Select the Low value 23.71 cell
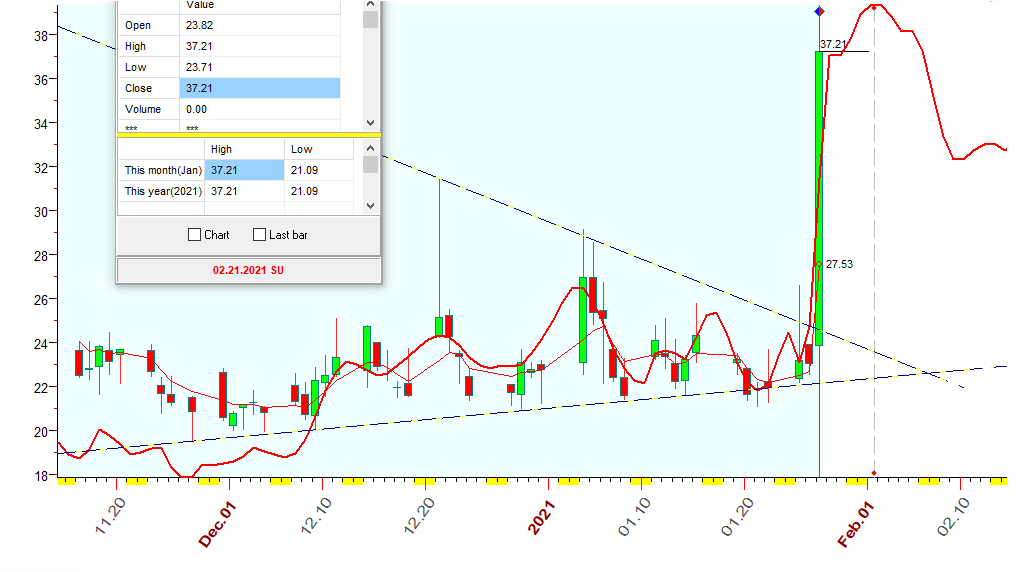Viewport: 1033px width, 572px height. click(260, 67)
